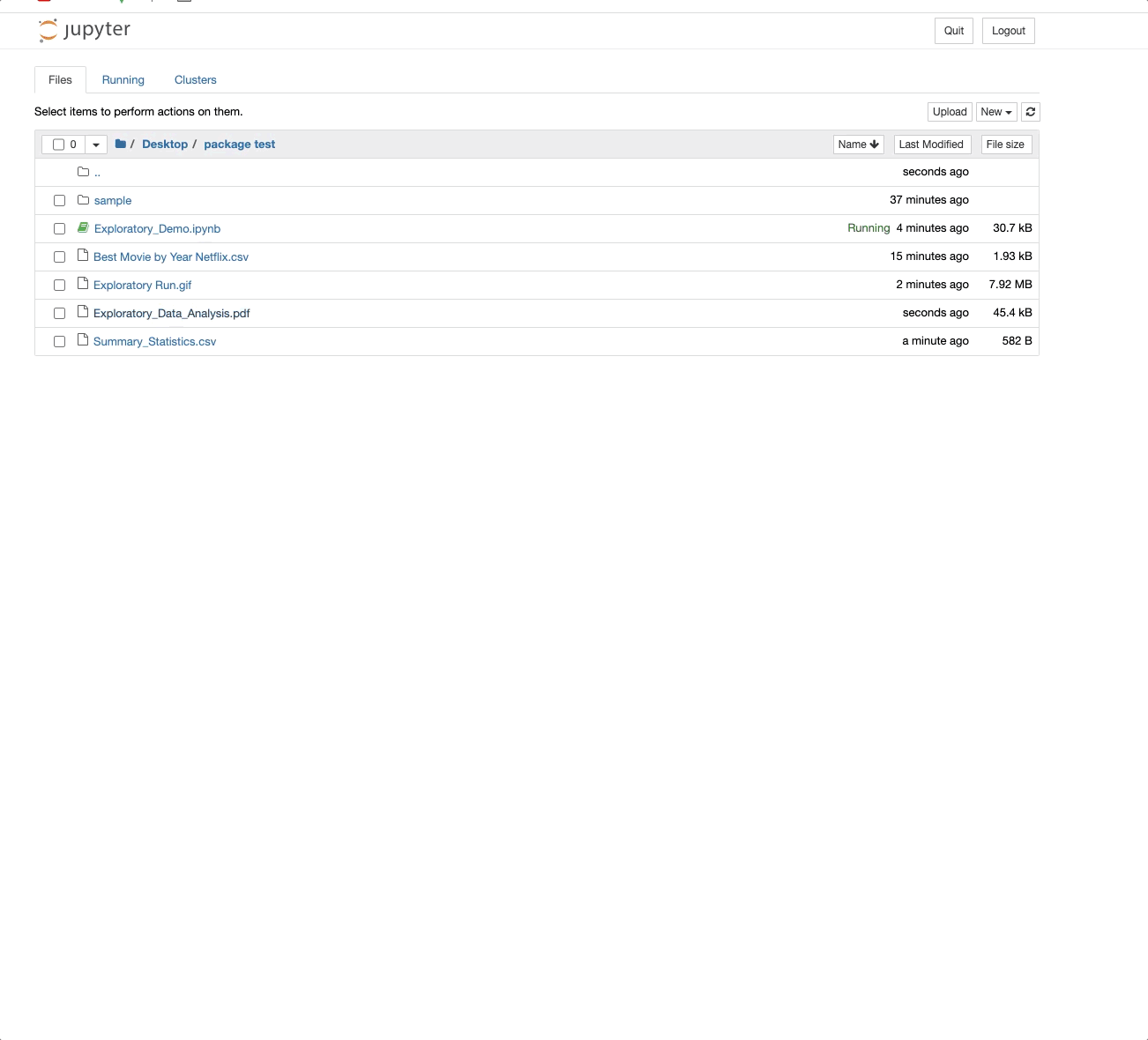
Task: Open the Exploratory_Demo.ipynb notebook
Action: (157, 228)
